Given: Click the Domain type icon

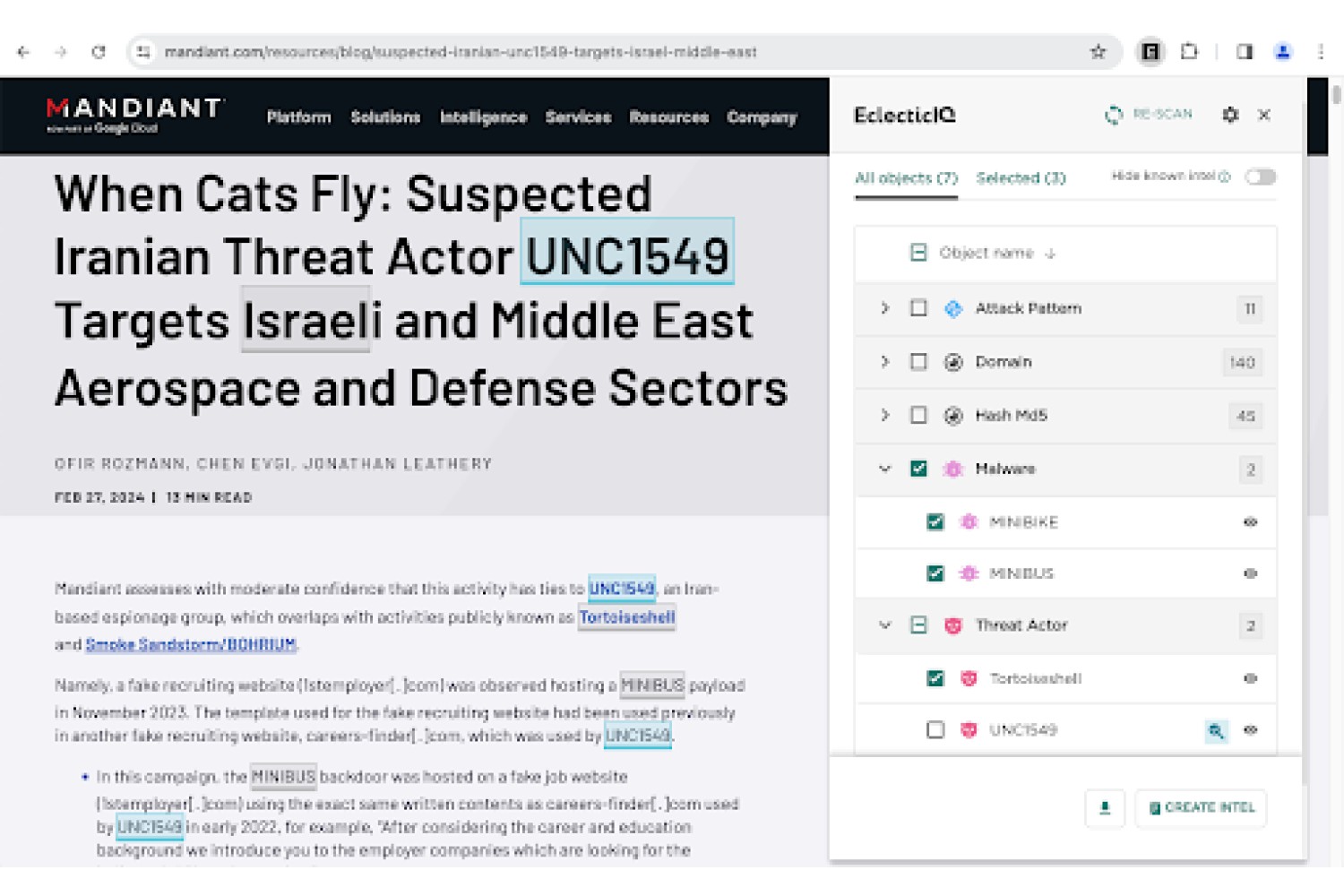Looking at the screenshot, I should pyautogui.click(x=953, y=362).
